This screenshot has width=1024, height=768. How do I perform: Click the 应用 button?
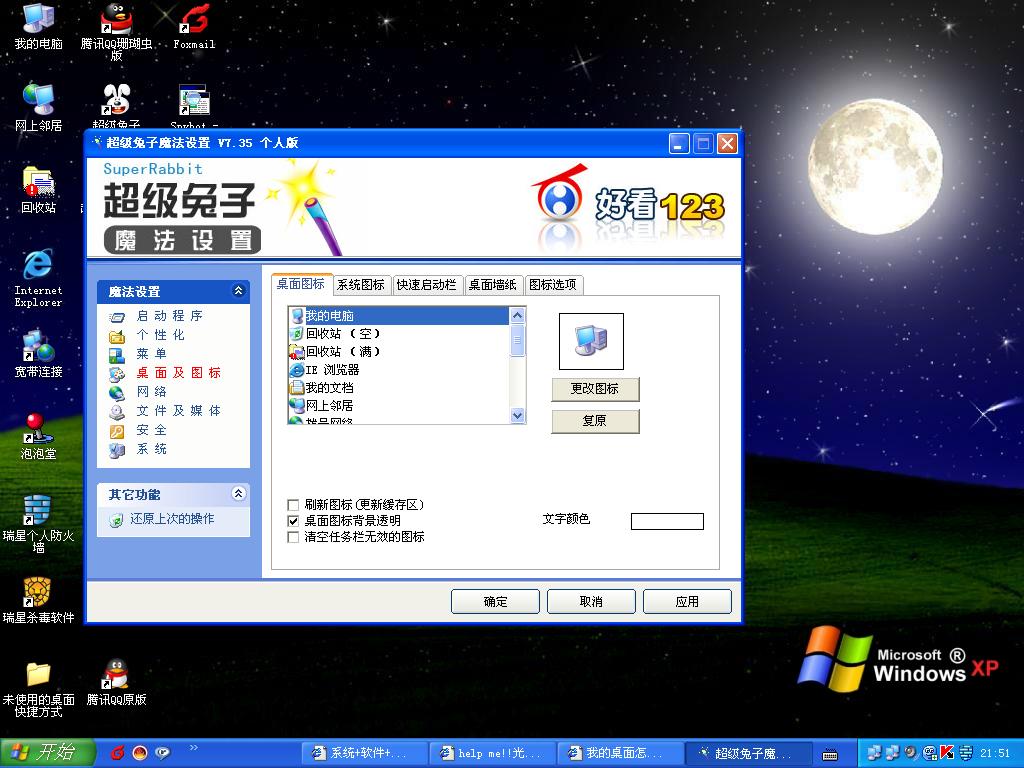point(687,601)
